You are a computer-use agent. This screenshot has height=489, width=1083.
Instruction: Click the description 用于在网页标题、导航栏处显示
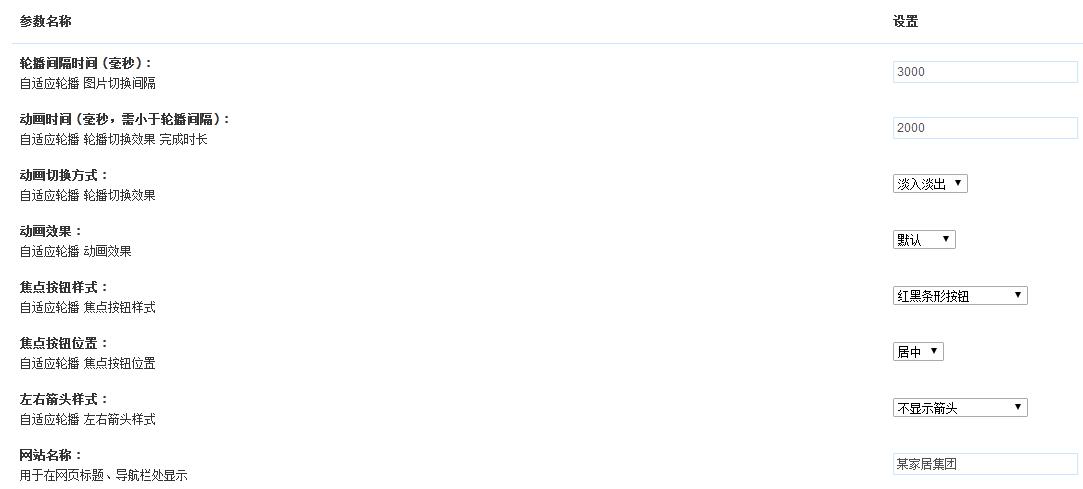coord(104,475)
